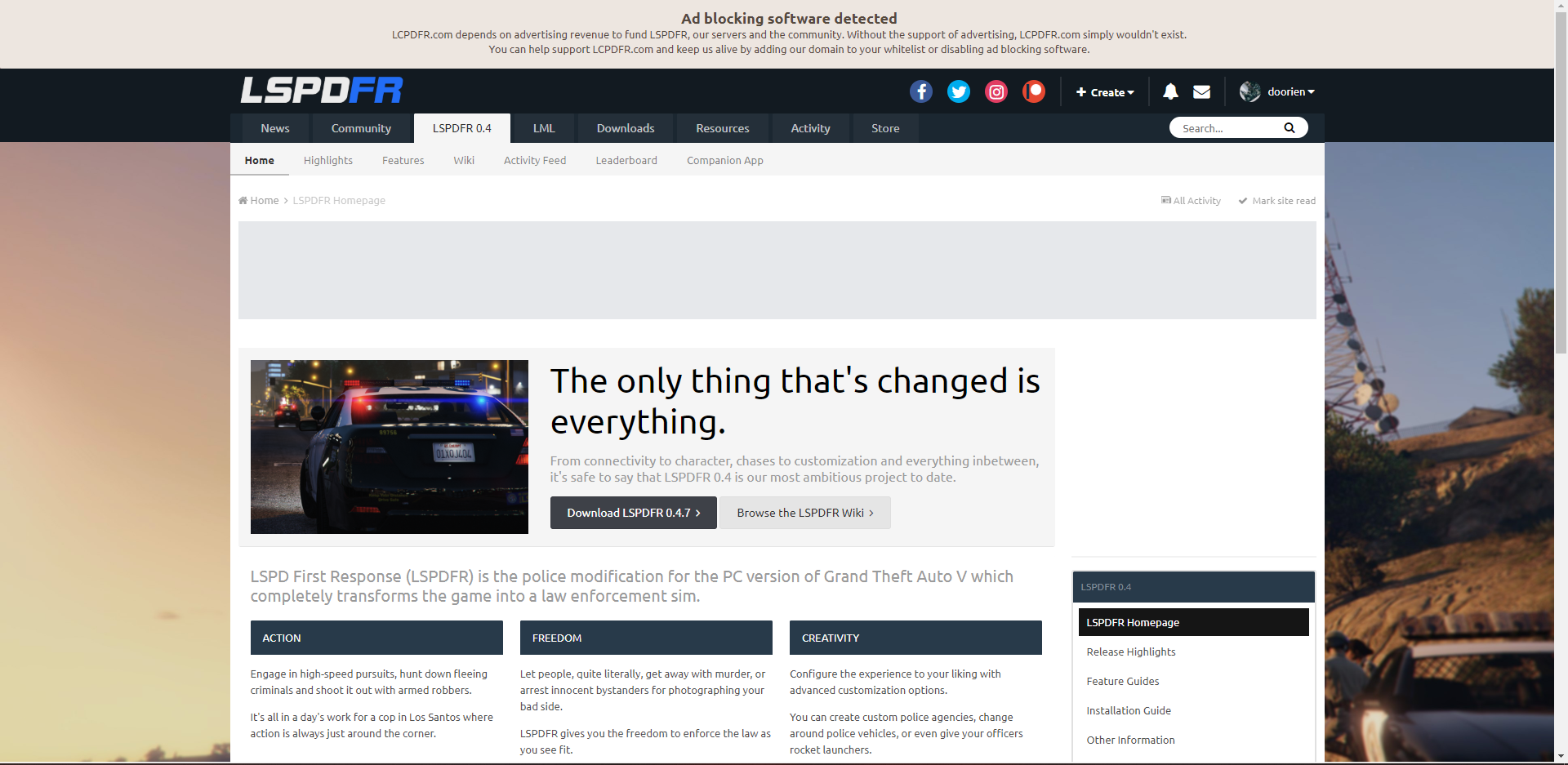This screenshot has width=1568, height=765.
Task: Click the "Ad blocking software detected" heading
Action: [x=789, y=18]
